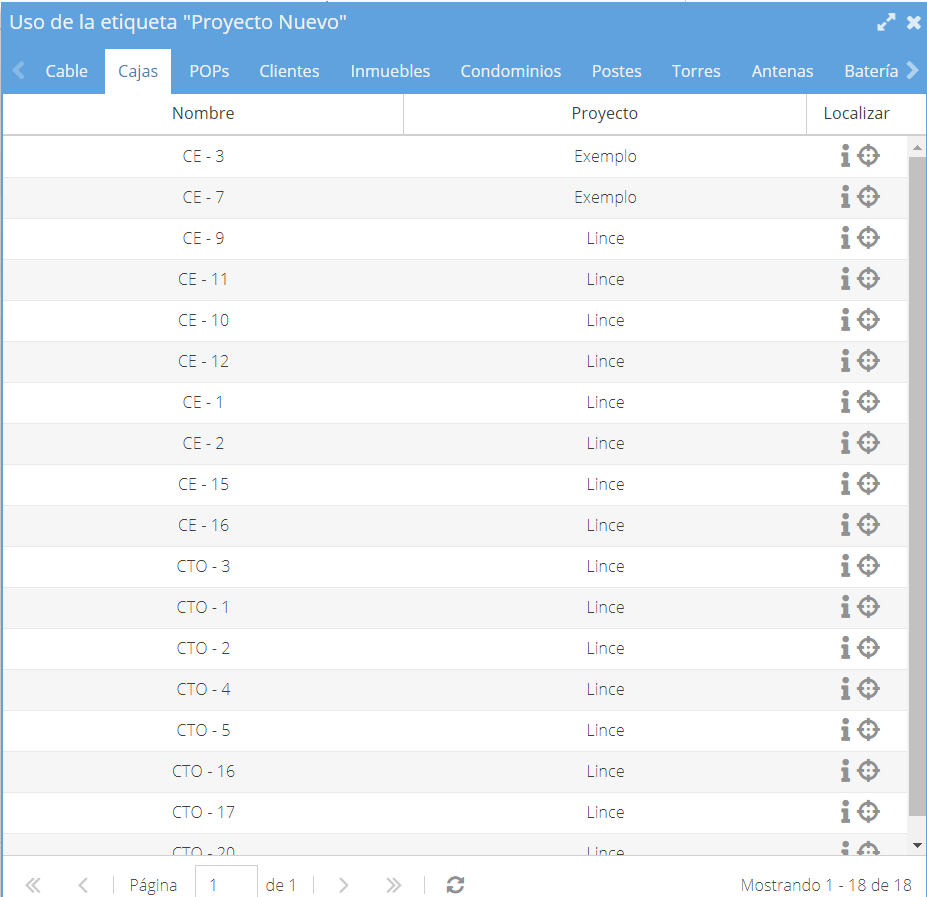Locate CE - 12 on map
Screen dimensions: 927x897
(x=868, y=361)
